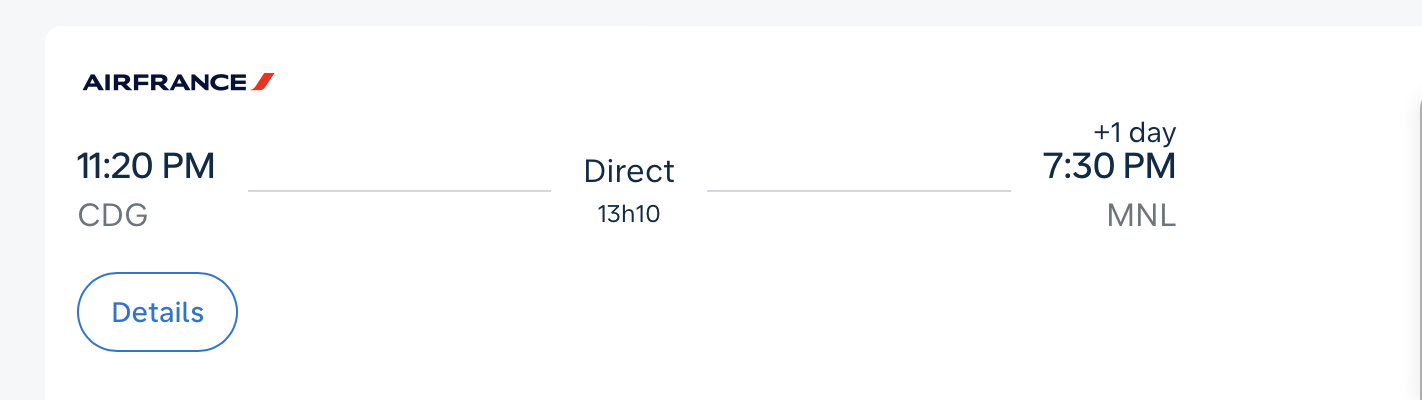This screenshot has height=400, width=1422.
Task: Click the PM of the arrival time
Action: [1150, 166]
